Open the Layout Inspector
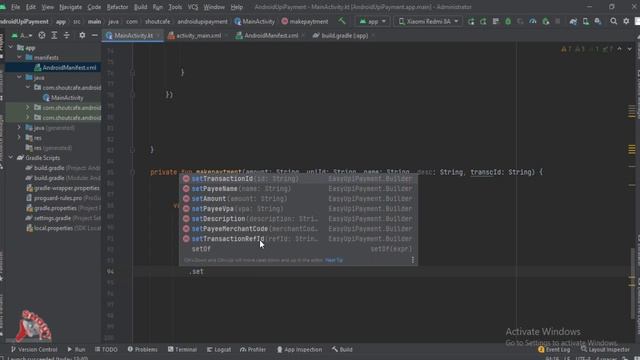Image resolution: width=640 pixels, height=360 pixels. coord(605,349)
